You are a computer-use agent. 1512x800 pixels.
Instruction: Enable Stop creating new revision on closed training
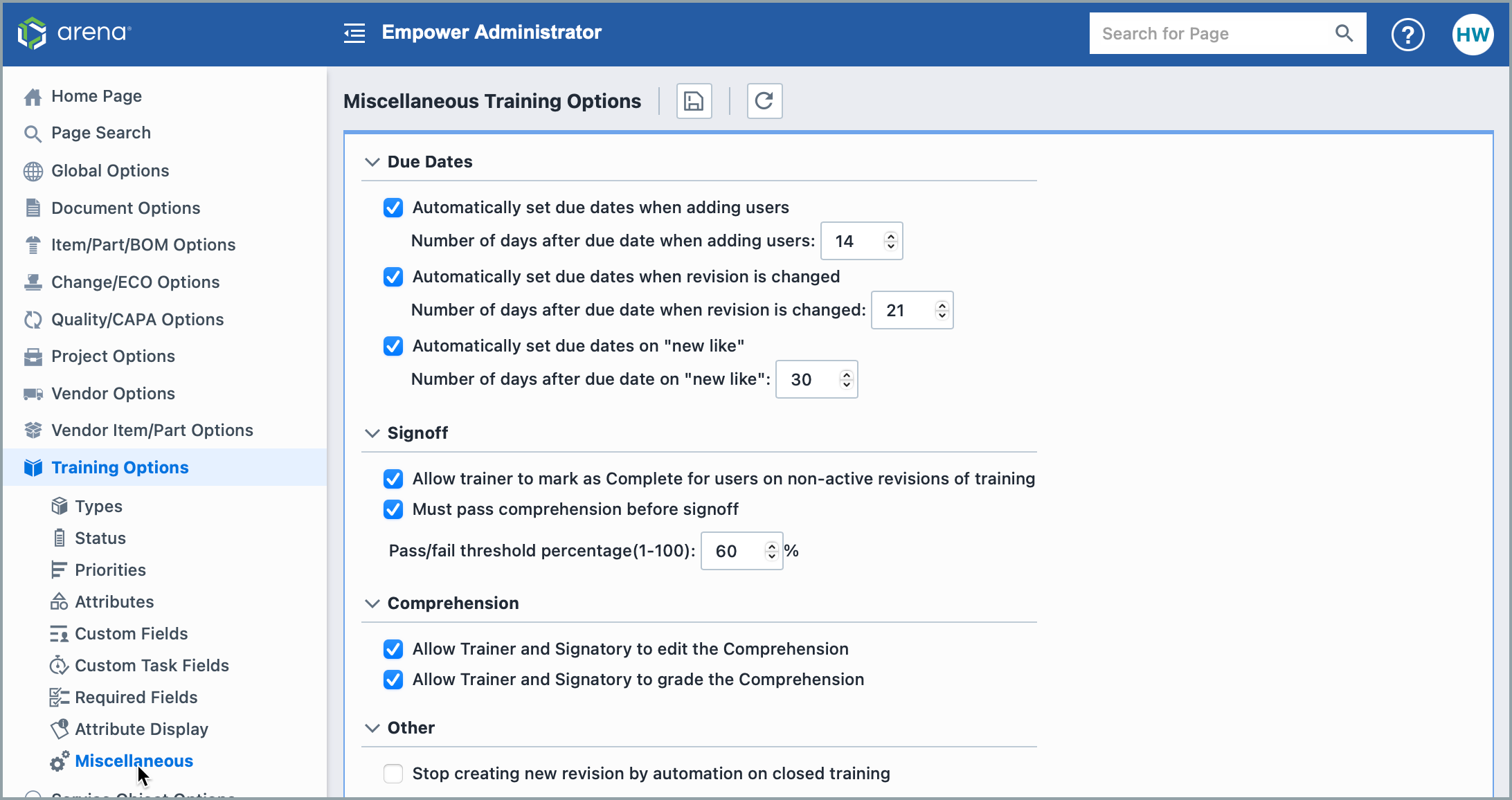pyautogui.click(x=393, y=774)
